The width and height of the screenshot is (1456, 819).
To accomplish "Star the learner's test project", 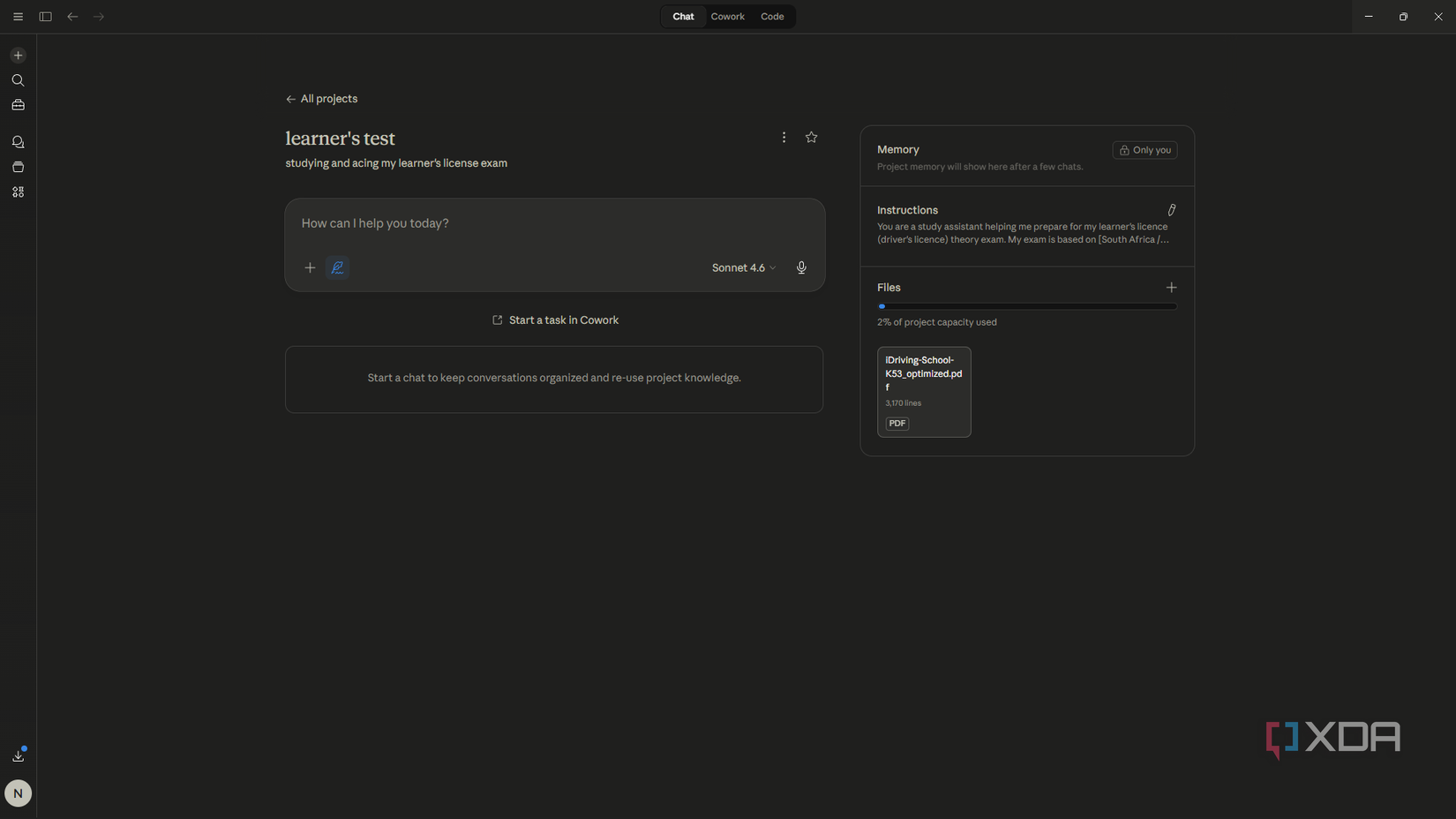I will [x=811, y=137].
